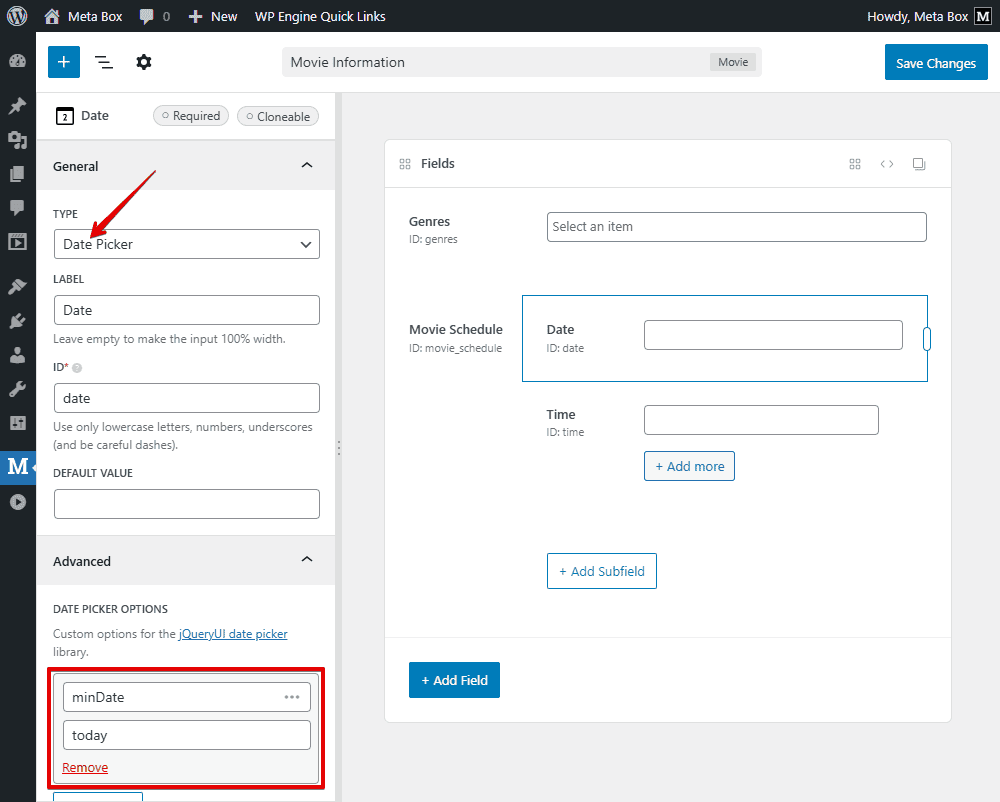Screen dimensions: 1000x802
Task: Toggle the Required switch
Action: click(x=191, y=116)
